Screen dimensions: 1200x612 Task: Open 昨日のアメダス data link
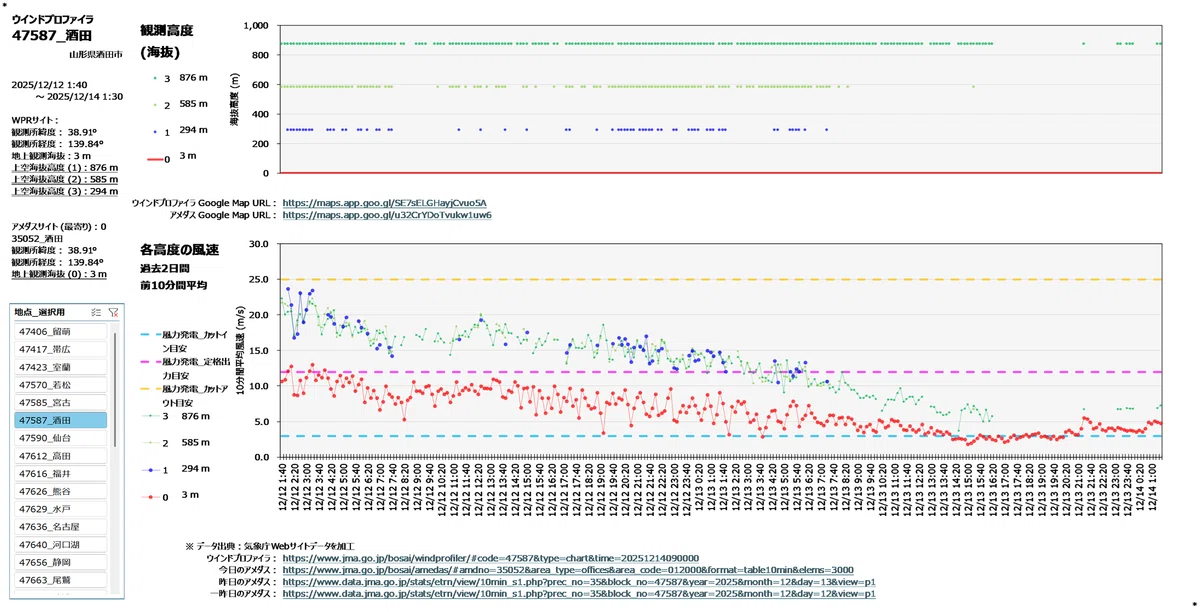(579, 582)
